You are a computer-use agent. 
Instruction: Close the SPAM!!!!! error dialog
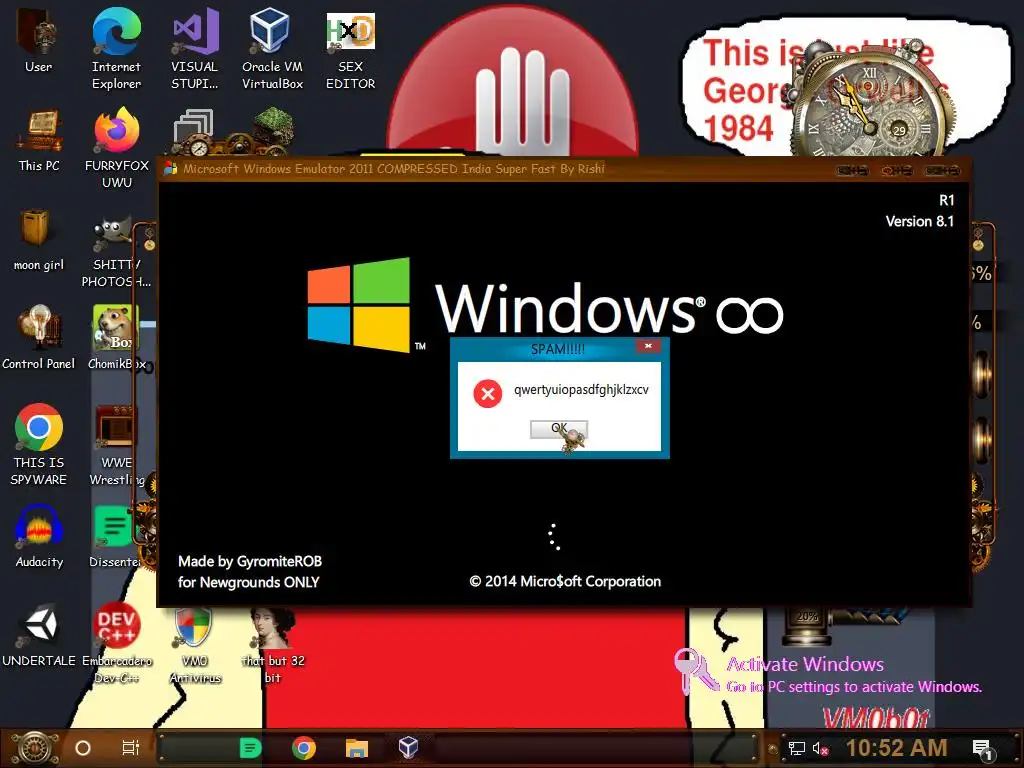[648, 346]
